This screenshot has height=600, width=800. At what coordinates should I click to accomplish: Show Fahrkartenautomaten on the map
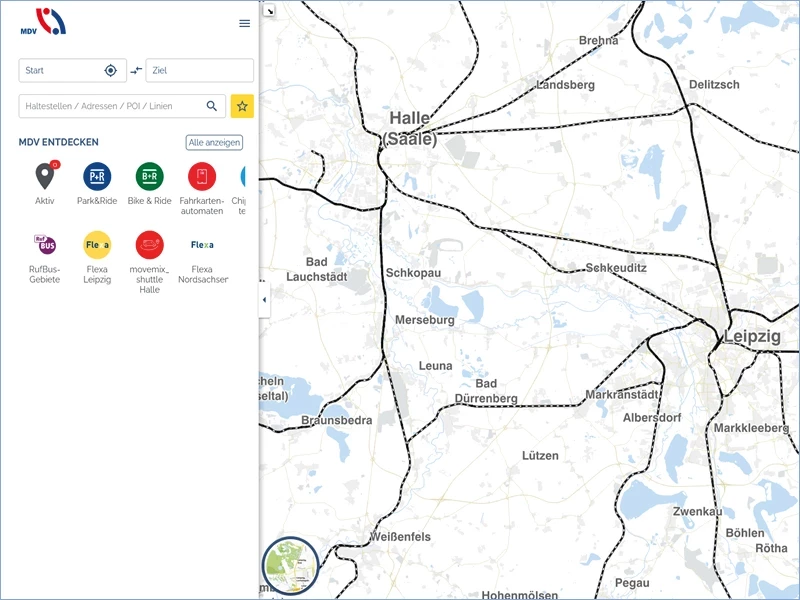[202, 177]
